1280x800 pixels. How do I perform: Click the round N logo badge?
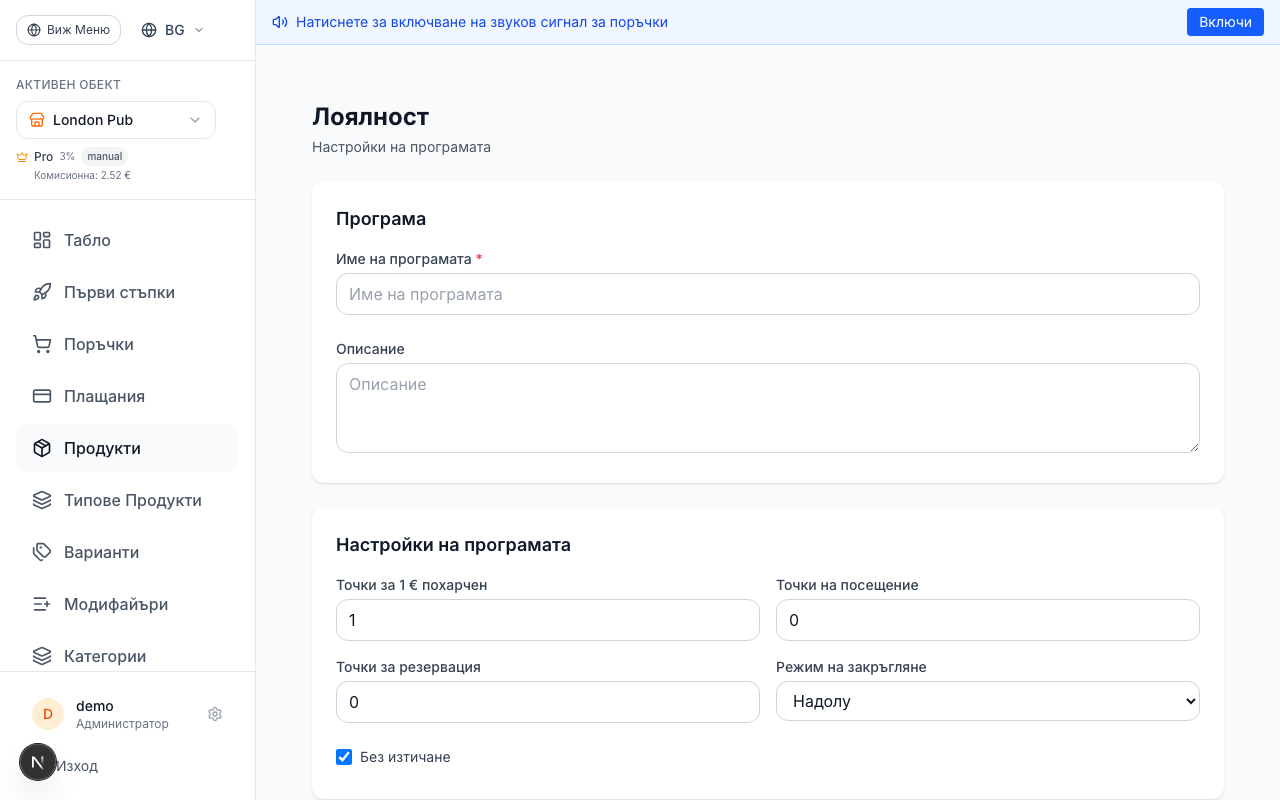point(38,762)
